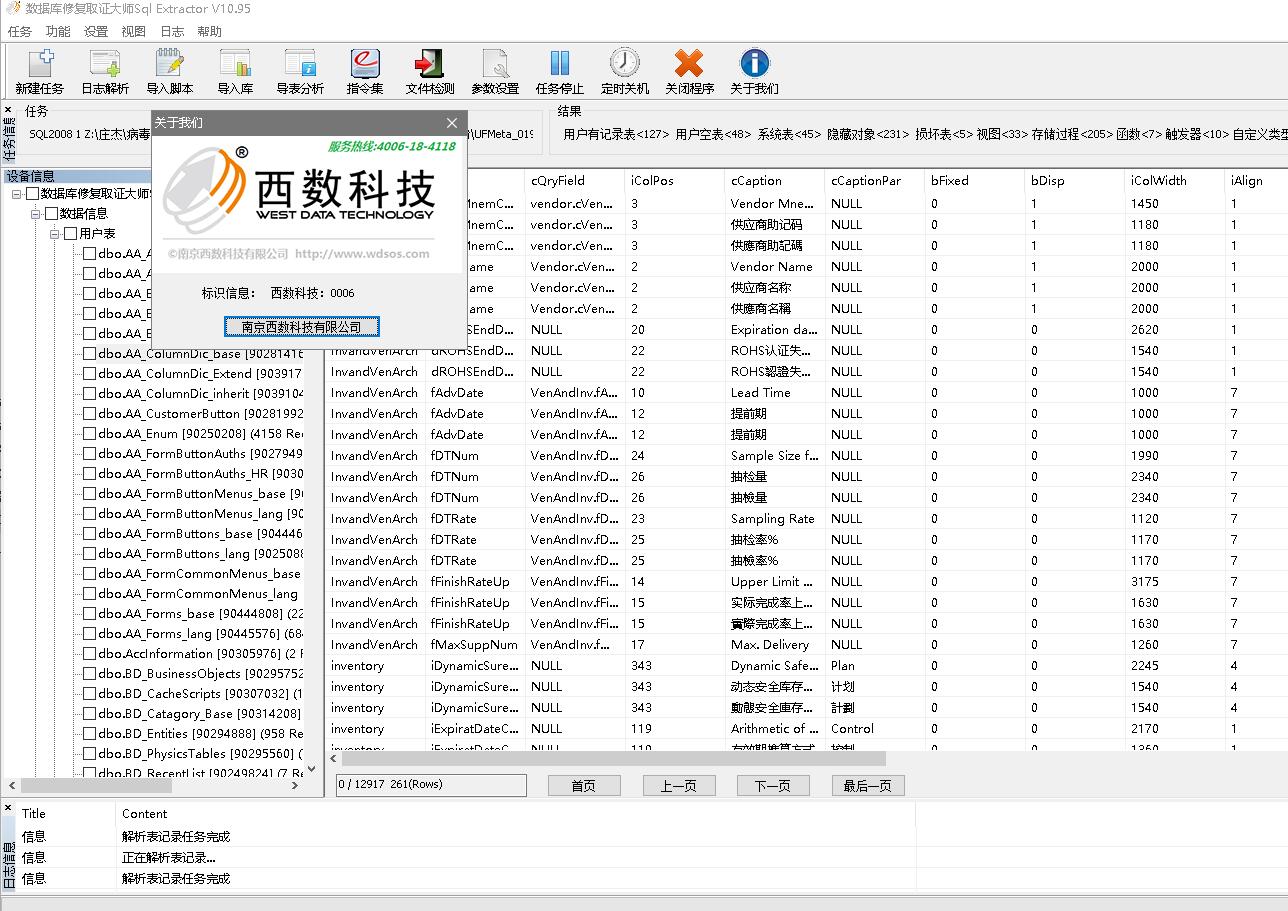Select dbo.BD_Entities tree item
This screenshot has height=911, width=1288.
tap(200, 733)
